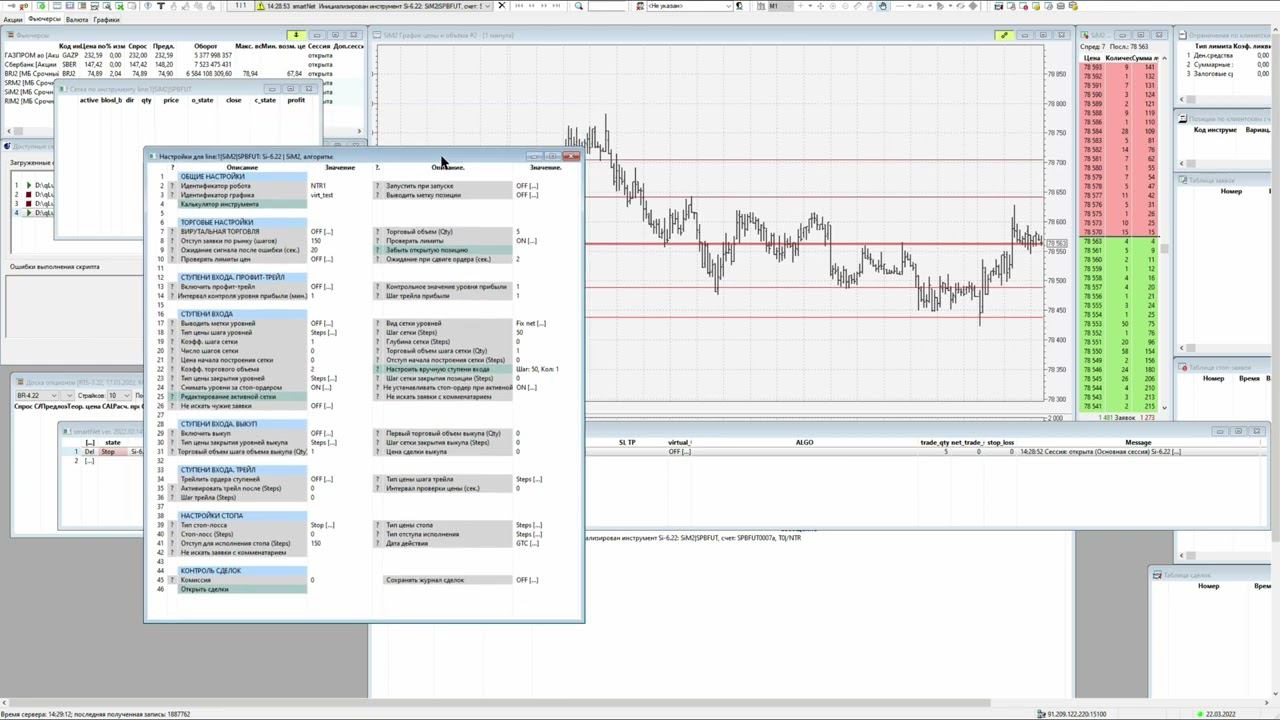Select the hand pan tool in chart toolbar
The image size is (1280, 720).
(x=882, y=6)
